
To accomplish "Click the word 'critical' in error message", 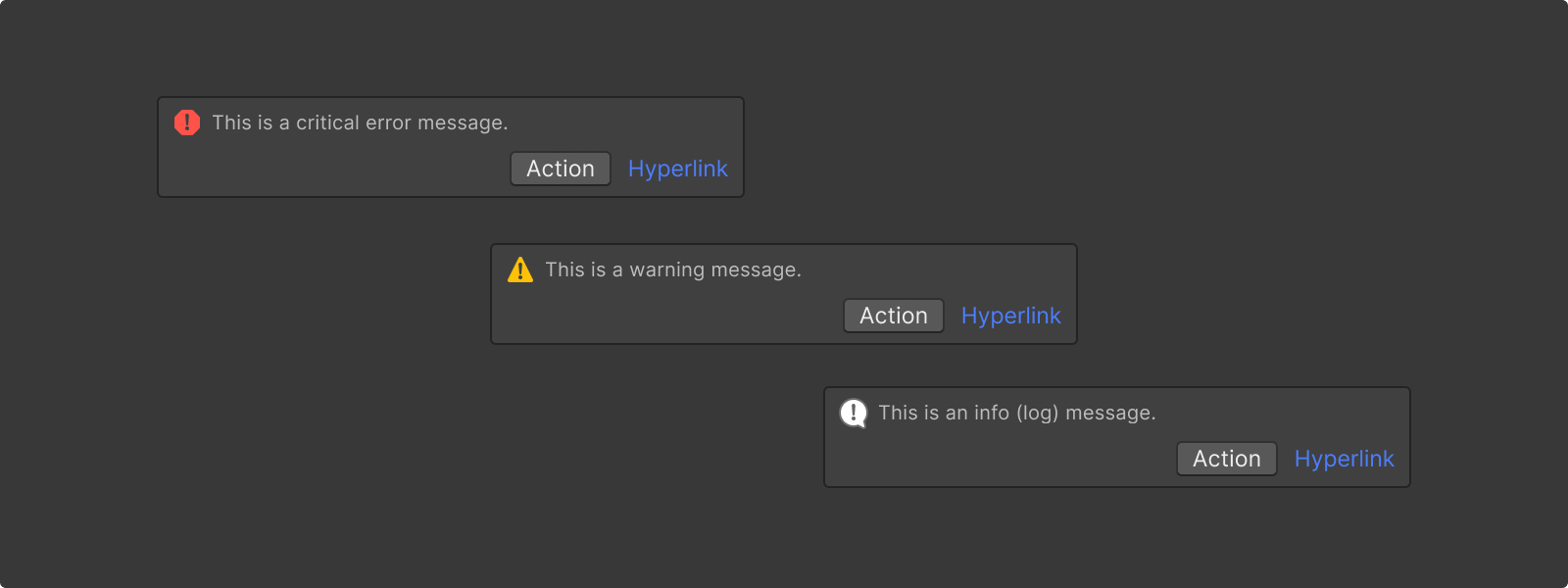I will click(x=327, y=122).
